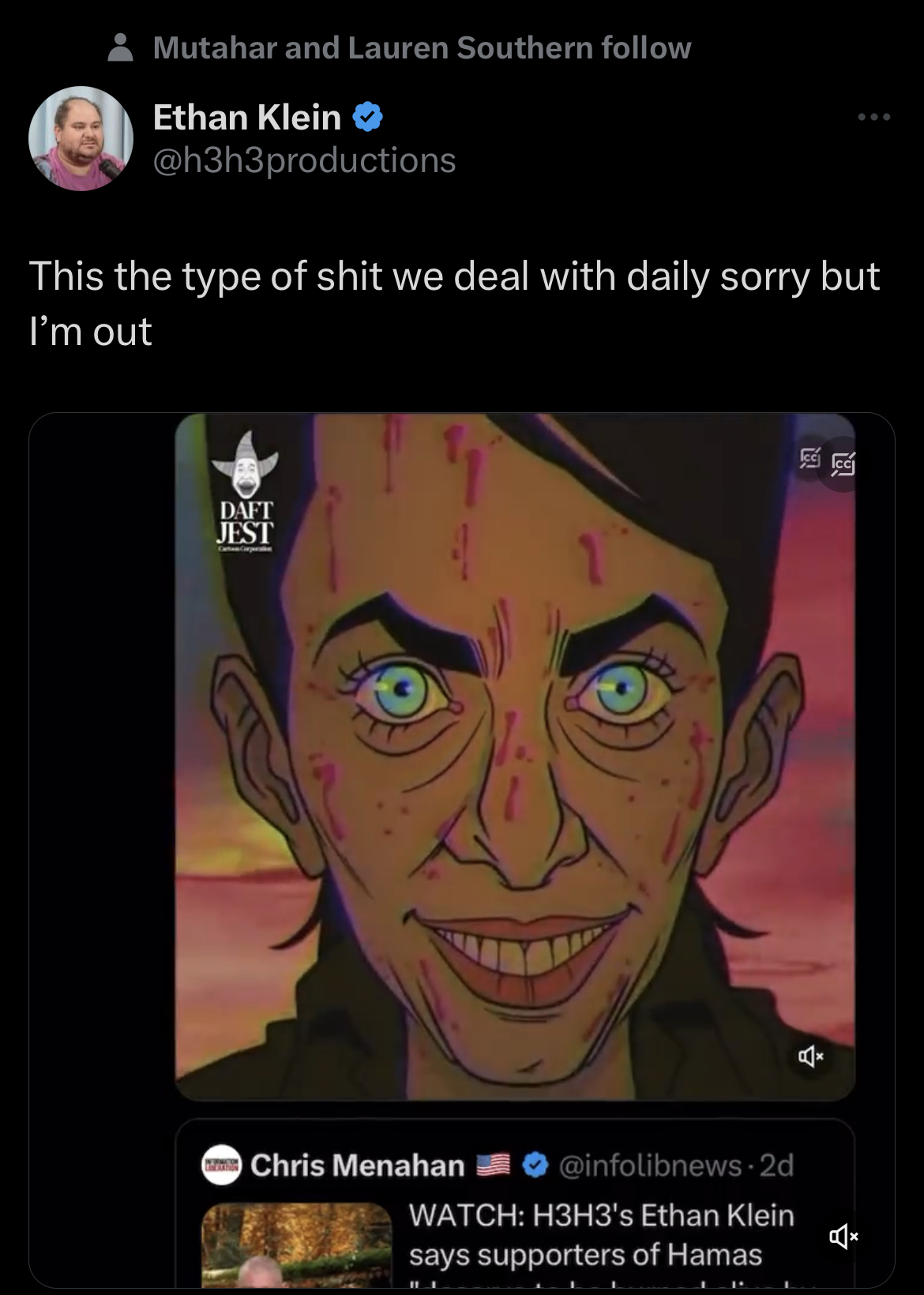Open the Mutahar and Lauren Southern follow line
The width and height of the screenshot is (924, 1295).
click(422, 48)
